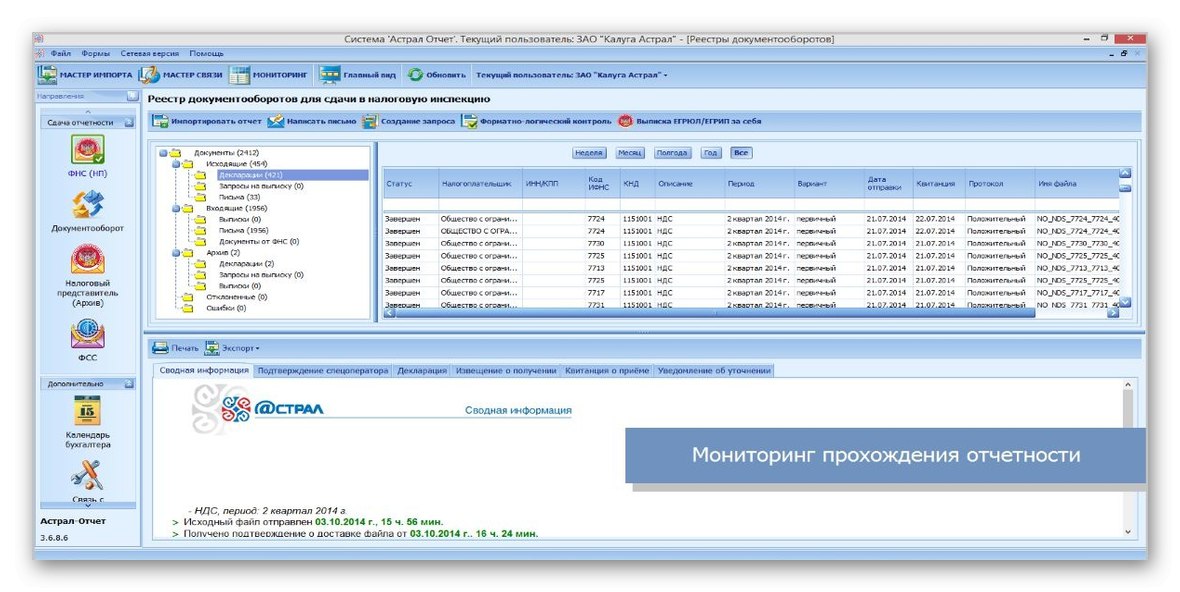Click the Связь с tools icon
Viewport: 1180px width, 592px height.
click(87, 481)
